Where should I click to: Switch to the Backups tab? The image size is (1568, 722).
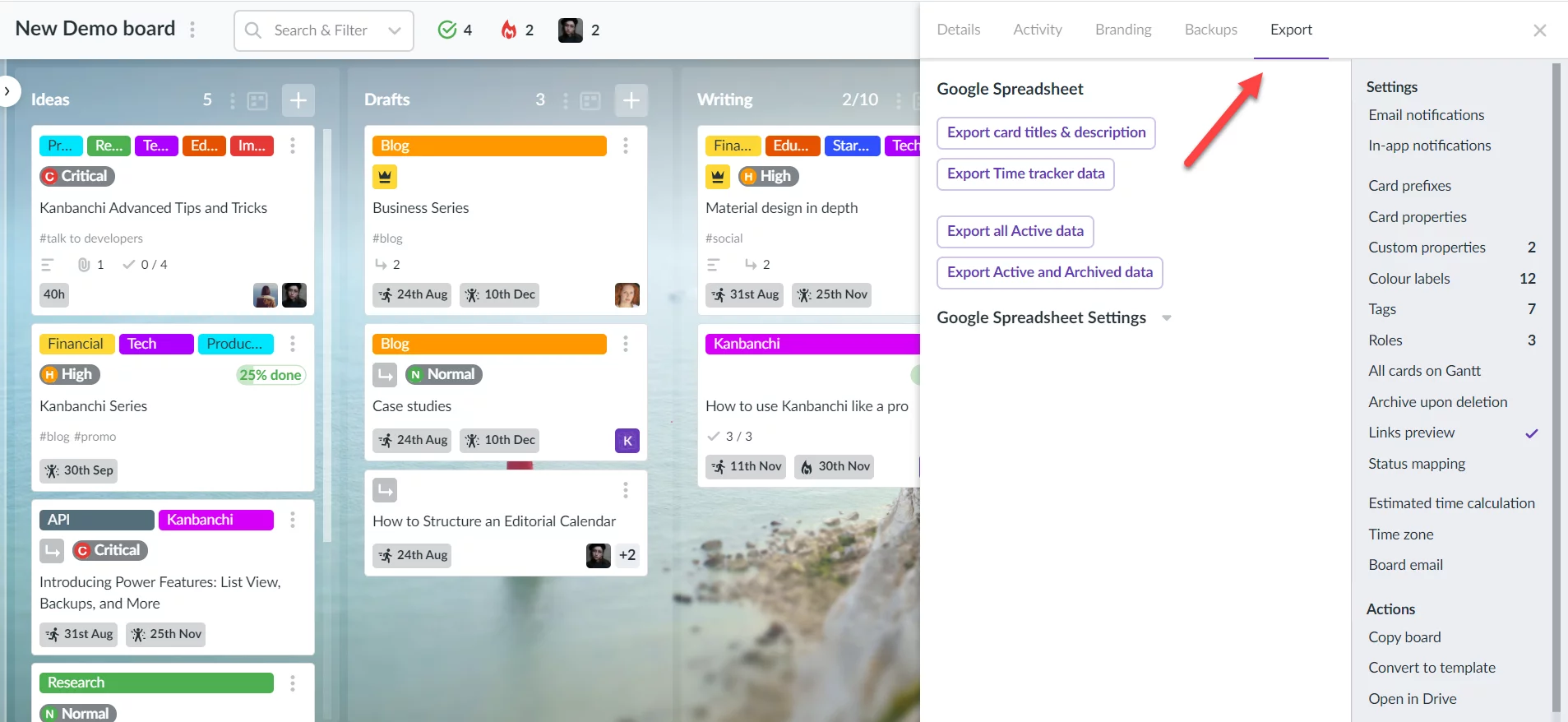point(1211,30)
